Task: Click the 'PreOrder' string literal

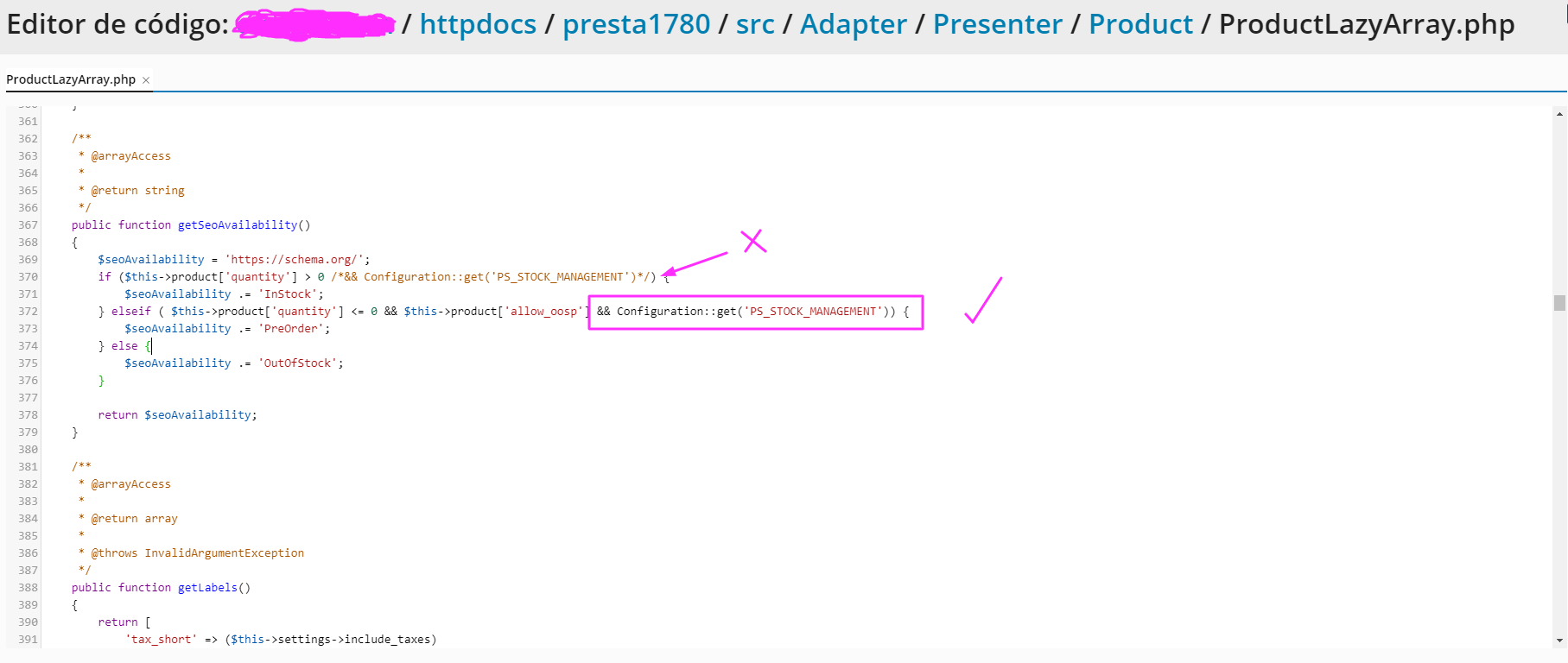Action: [x=291, y=329]
